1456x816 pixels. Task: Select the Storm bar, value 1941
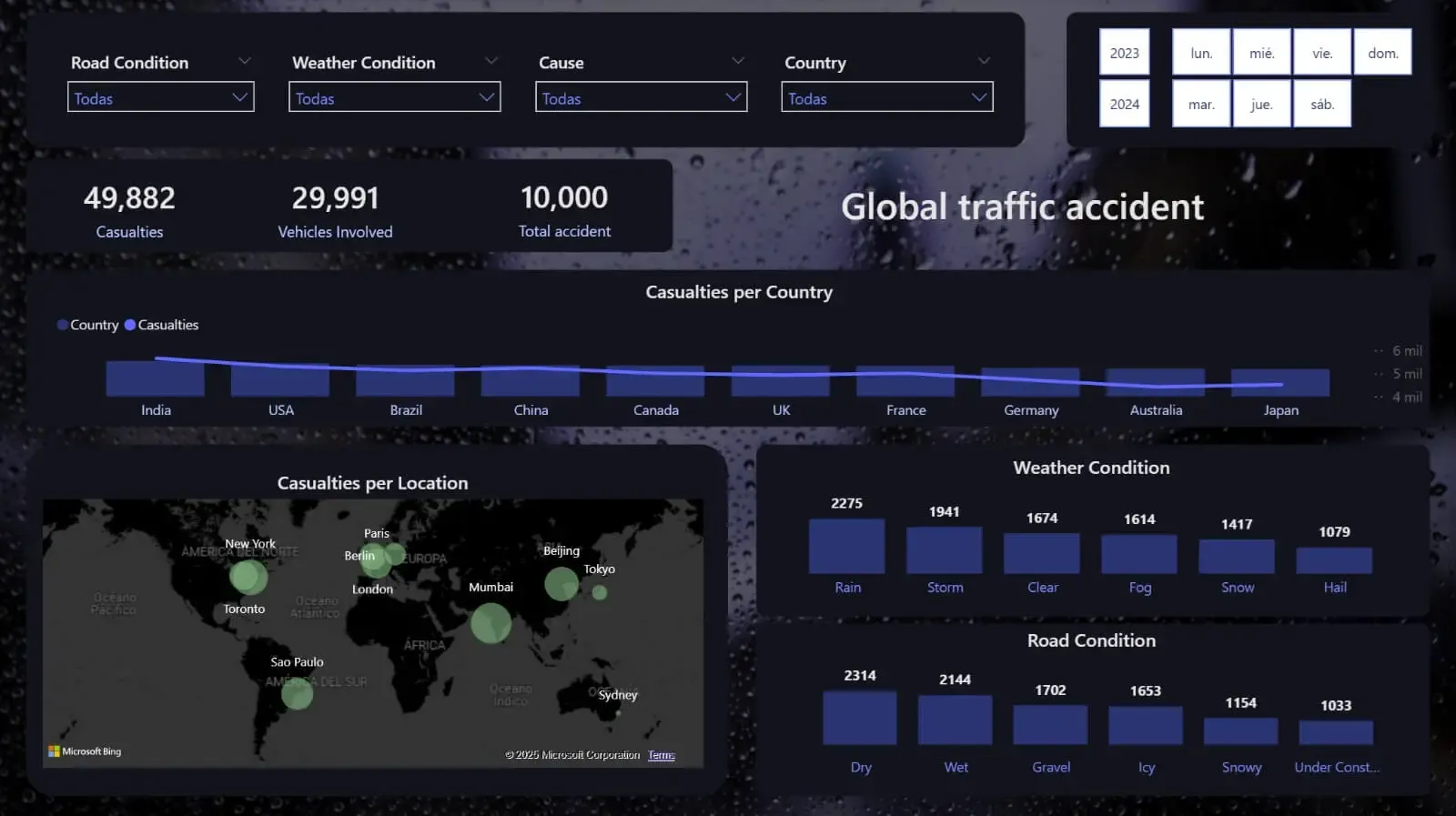[x=944, y=549]
